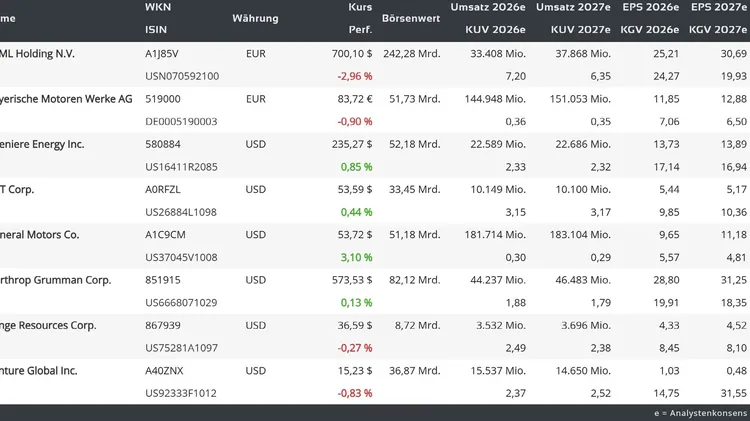Select the Motors Co. company name
Viewport: 750px width, 421px height.
40,235
